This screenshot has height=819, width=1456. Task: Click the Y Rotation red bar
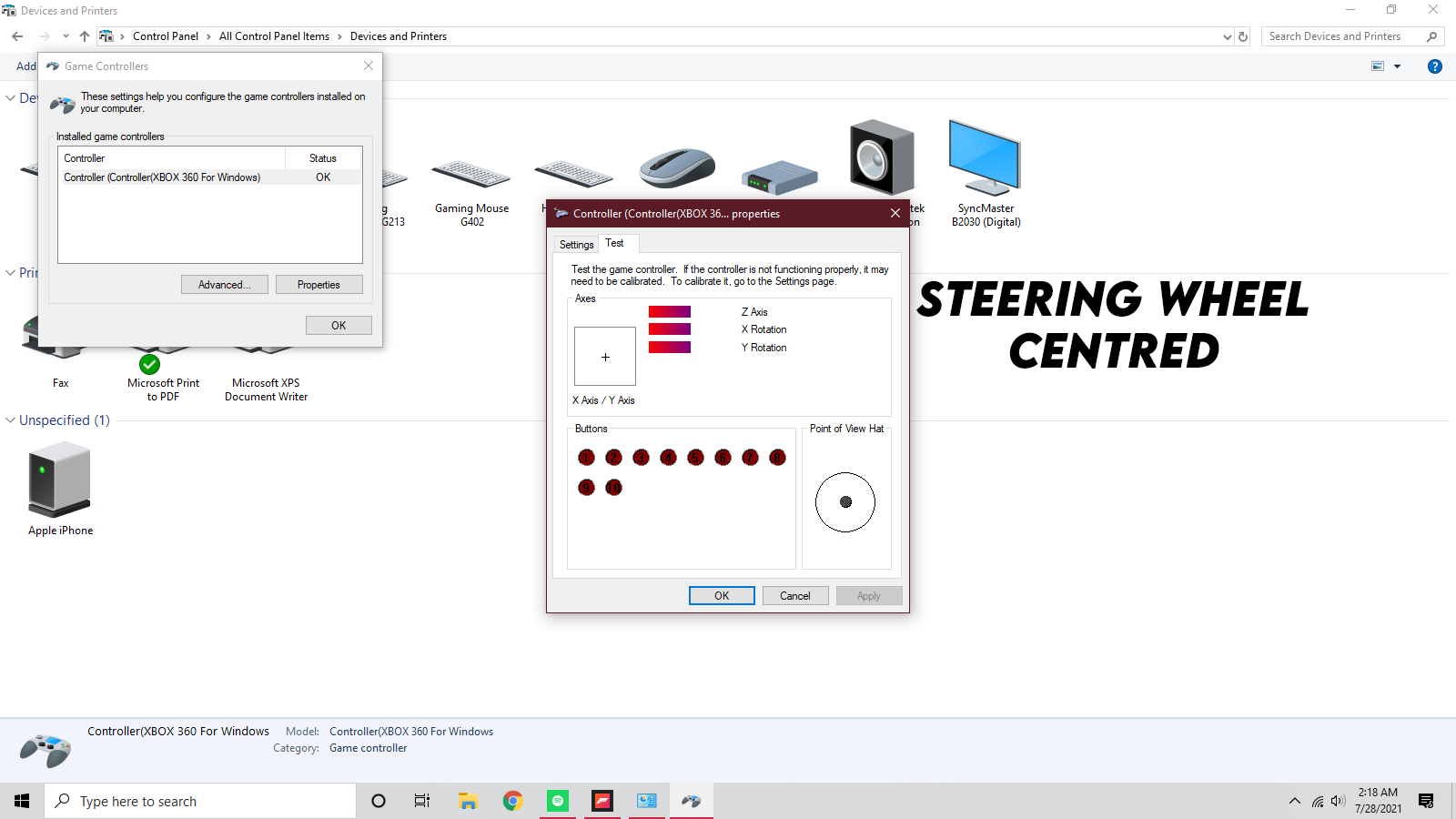(x=670, y=347)
